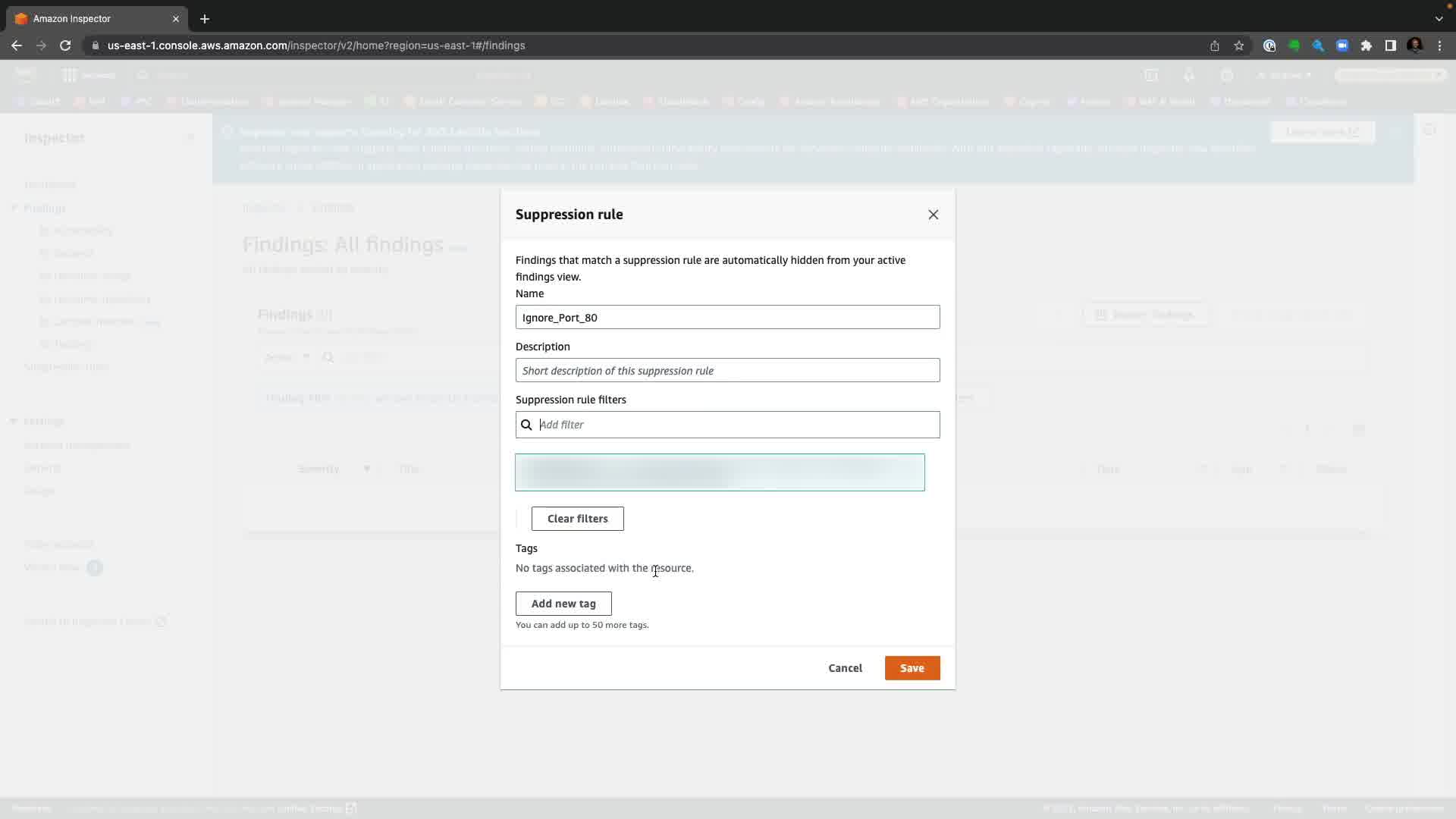
Task: Click the Clear filters button
Action: [x=577, y=519]
